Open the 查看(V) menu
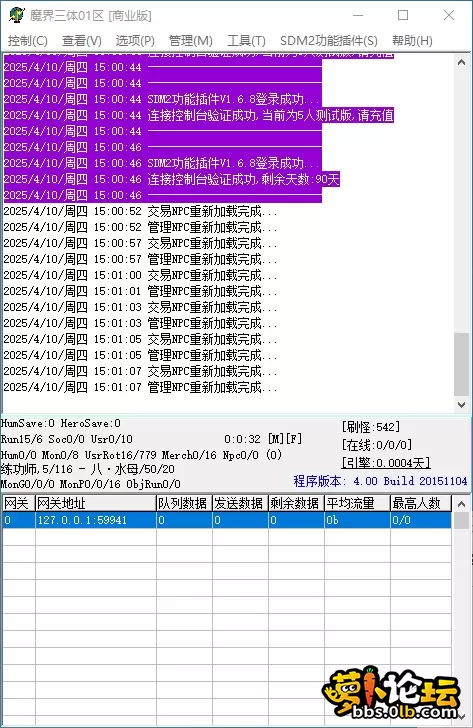 click(82, 41)
